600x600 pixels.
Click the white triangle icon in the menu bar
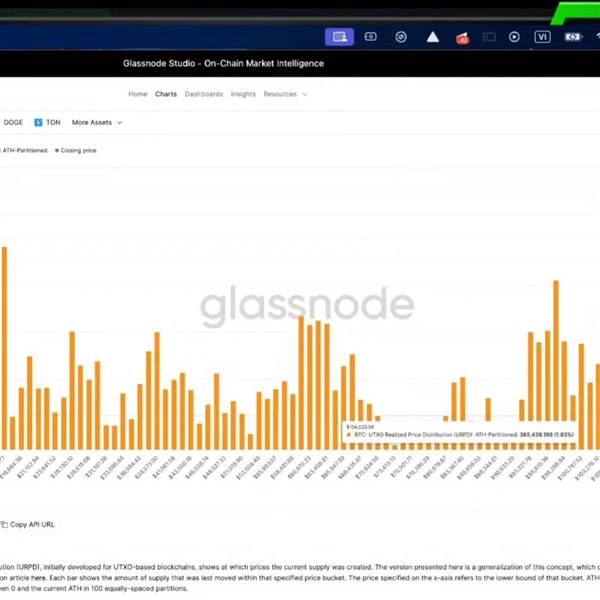(432, 37)
